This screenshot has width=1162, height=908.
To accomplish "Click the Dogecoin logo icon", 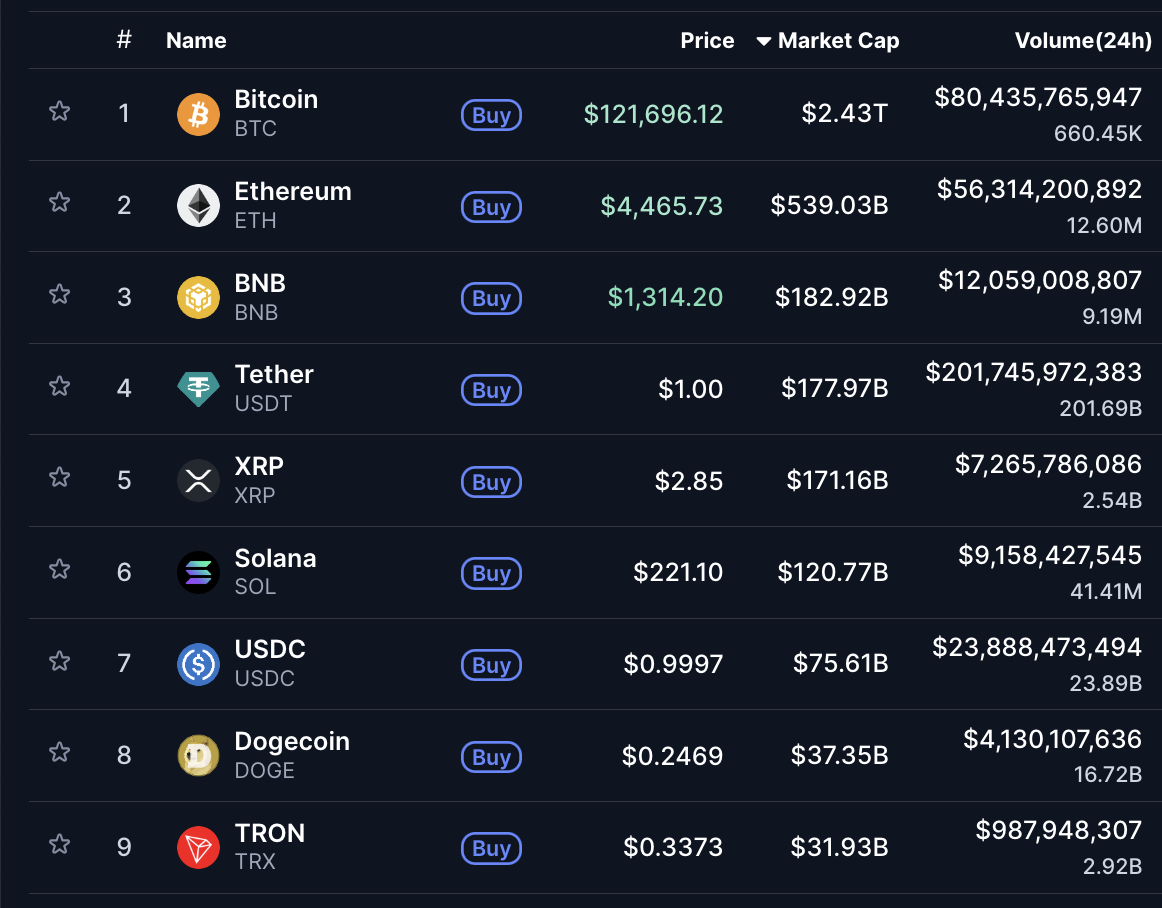I will coord(198,756).
